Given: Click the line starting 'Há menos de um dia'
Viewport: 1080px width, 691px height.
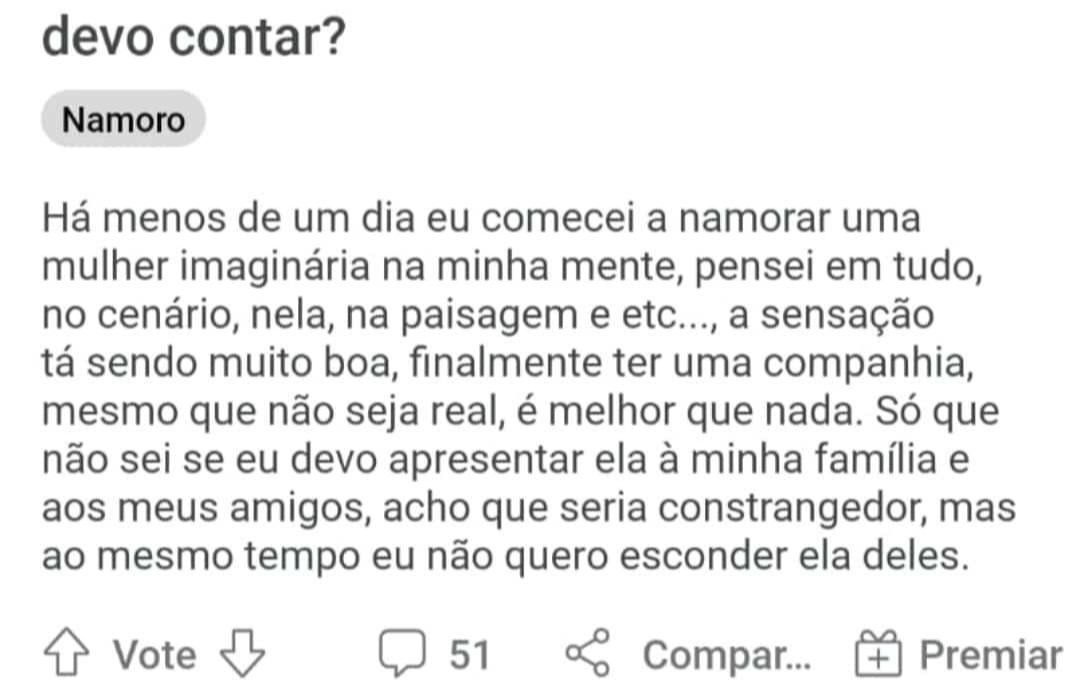Looking at the screenshot, I should [481, 218].
